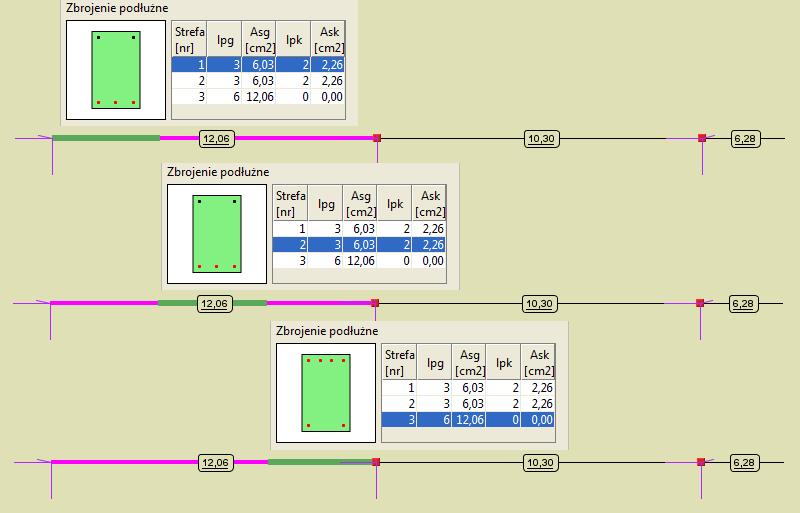Click first red support node on top beam
The image size is (800, 513).
click(377, 138)
